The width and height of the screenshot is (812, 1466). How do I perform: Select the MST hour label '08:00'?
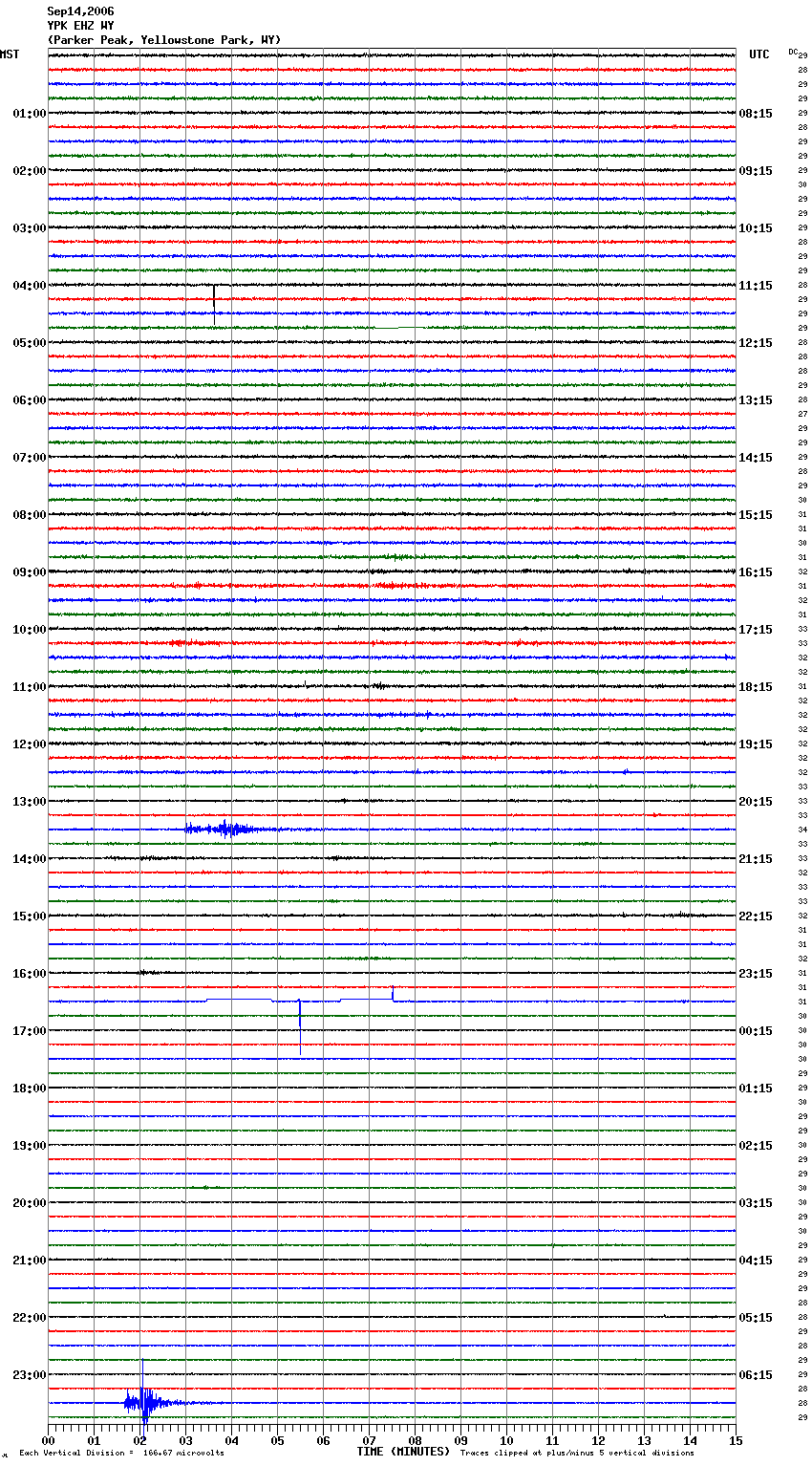pos(30,515)
